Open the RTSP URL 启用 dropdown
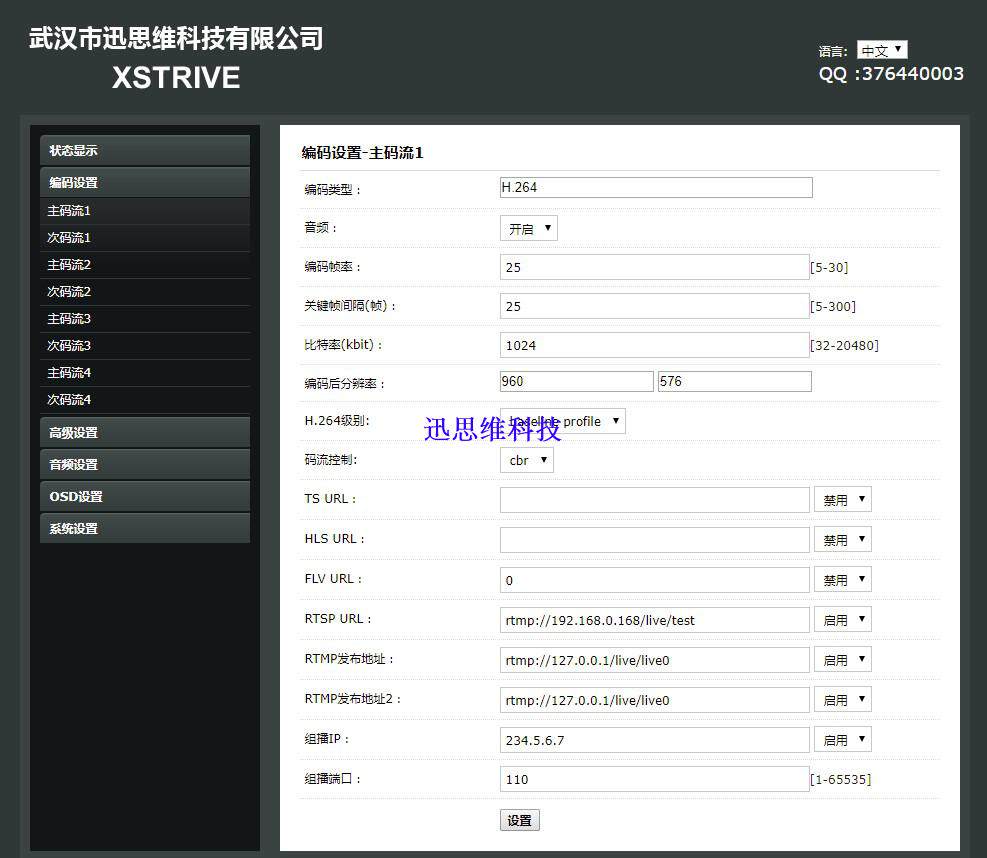The width and height of the screenshot is (987, 858). (x=843, y=620)
